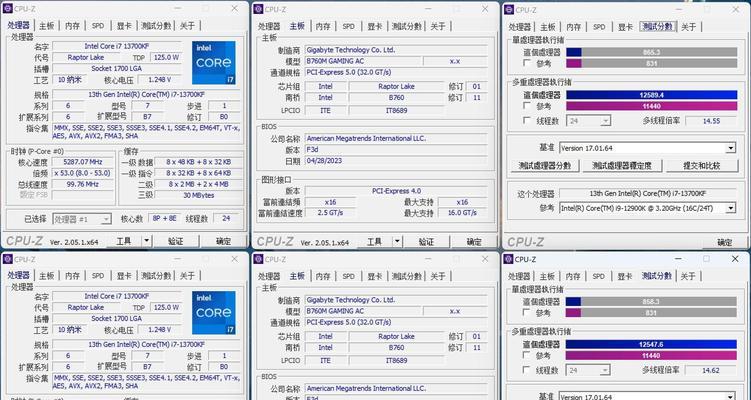The image size is (751, 400).
Task: Click CPU-Z title icon in lower-middle window
Action: point(259,259)
